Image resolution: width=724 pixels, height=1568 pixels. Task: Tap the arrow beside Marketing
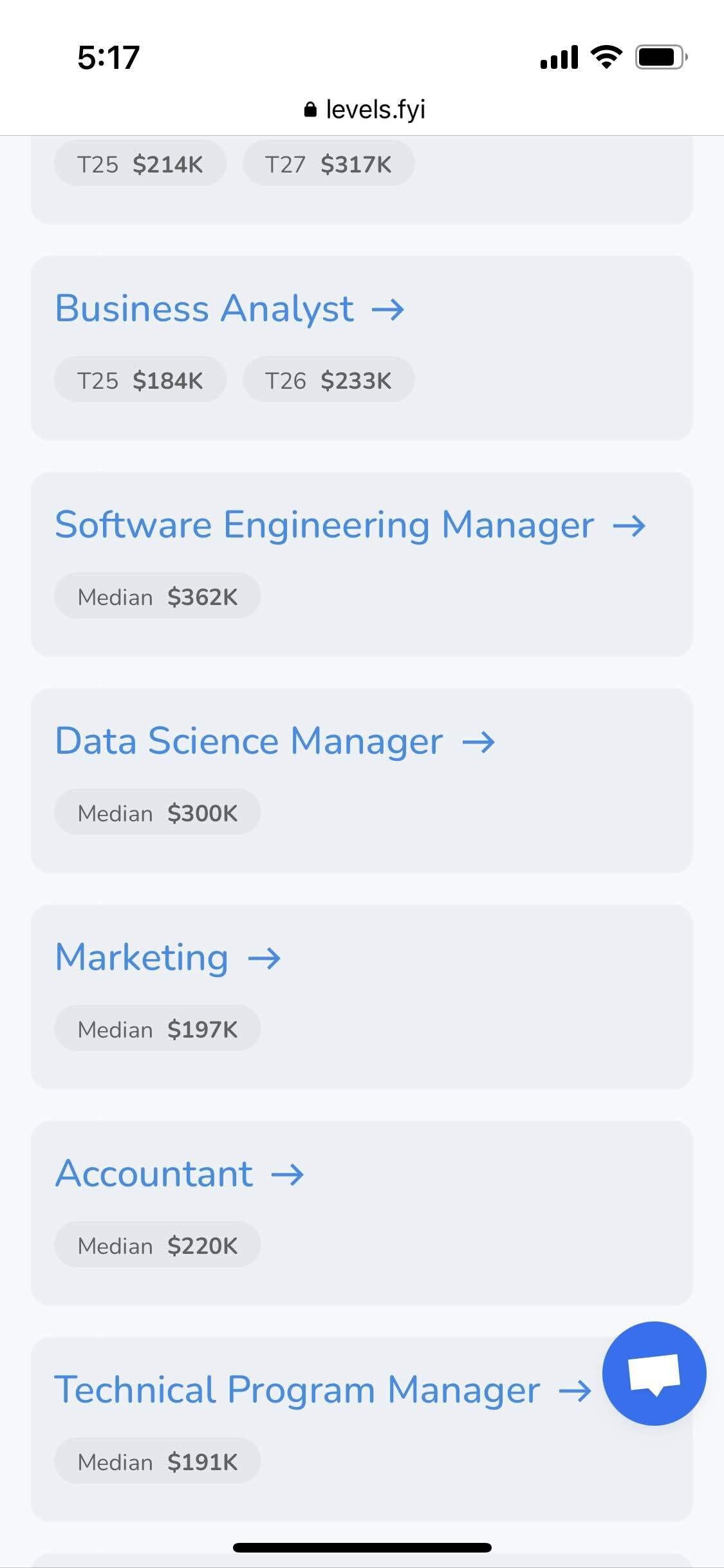(265, 959)
